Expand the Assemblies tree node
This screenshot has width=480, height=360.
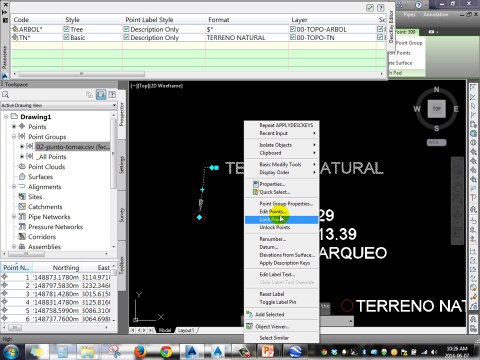[x=14, y=247]
